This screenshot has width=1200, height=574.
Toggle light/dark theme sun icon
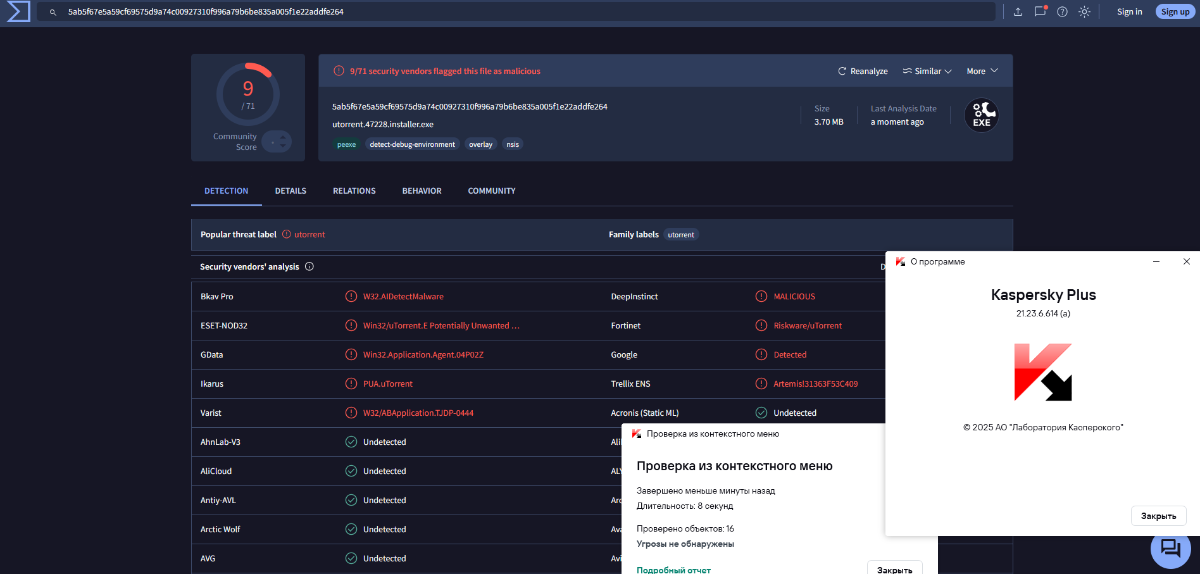[1084, 12]
